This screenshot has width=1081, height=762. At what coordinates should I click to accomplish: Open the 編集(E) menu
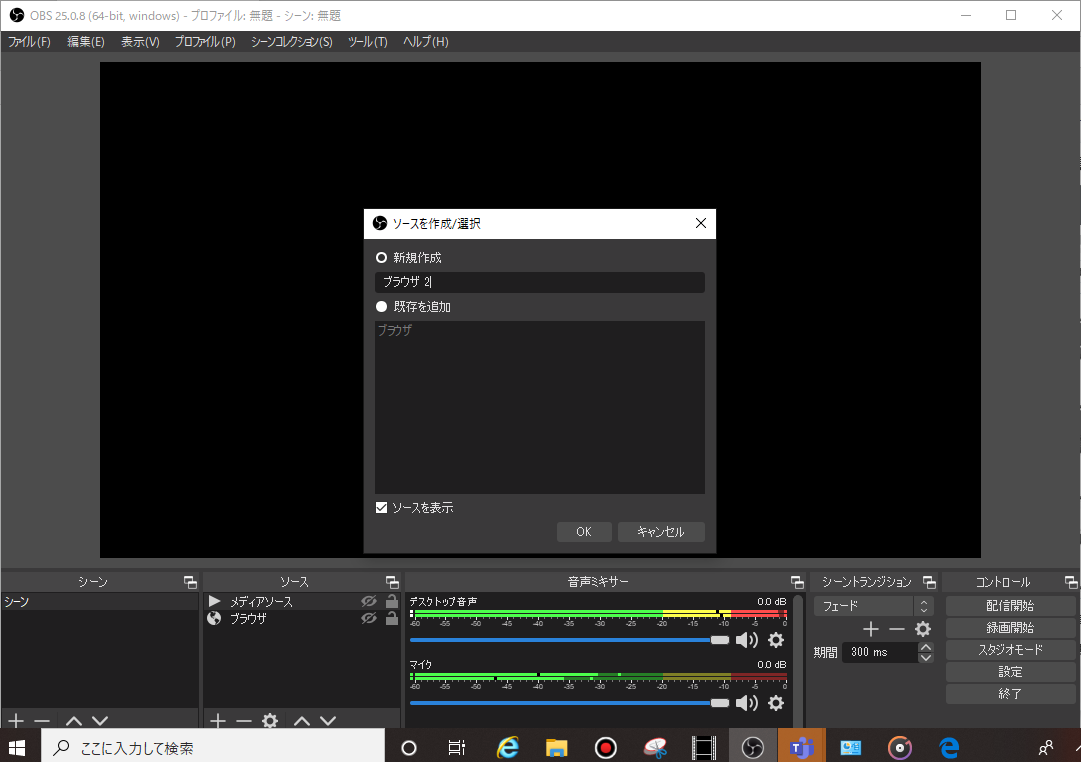coord(85,41)
